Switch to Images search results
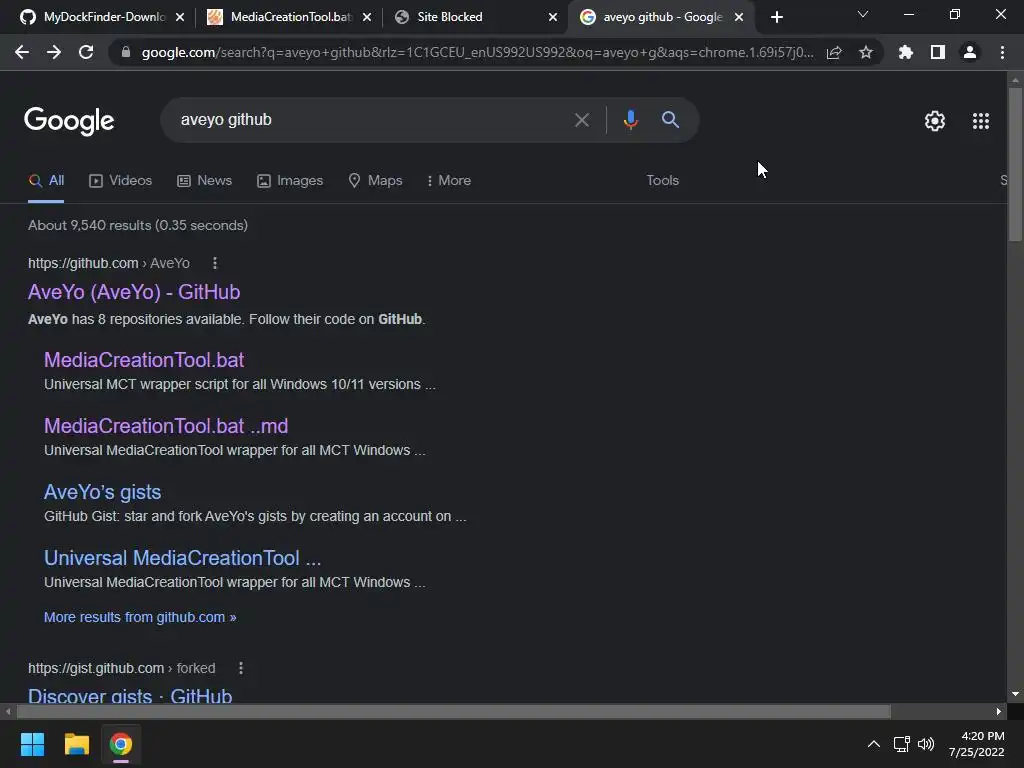Screen dimensions: 1024x768 [x=290, y=180]
